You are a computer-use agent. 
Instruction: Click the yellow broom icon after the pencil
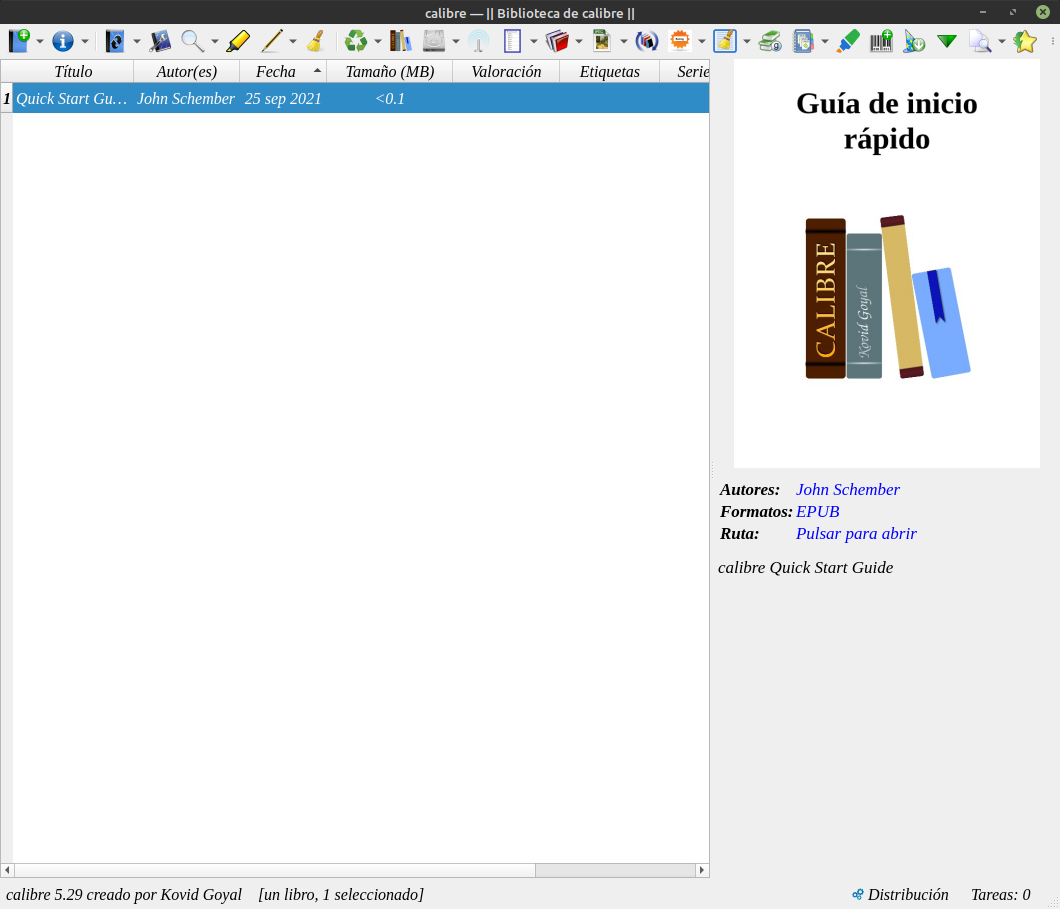click(x=316, y=41)
